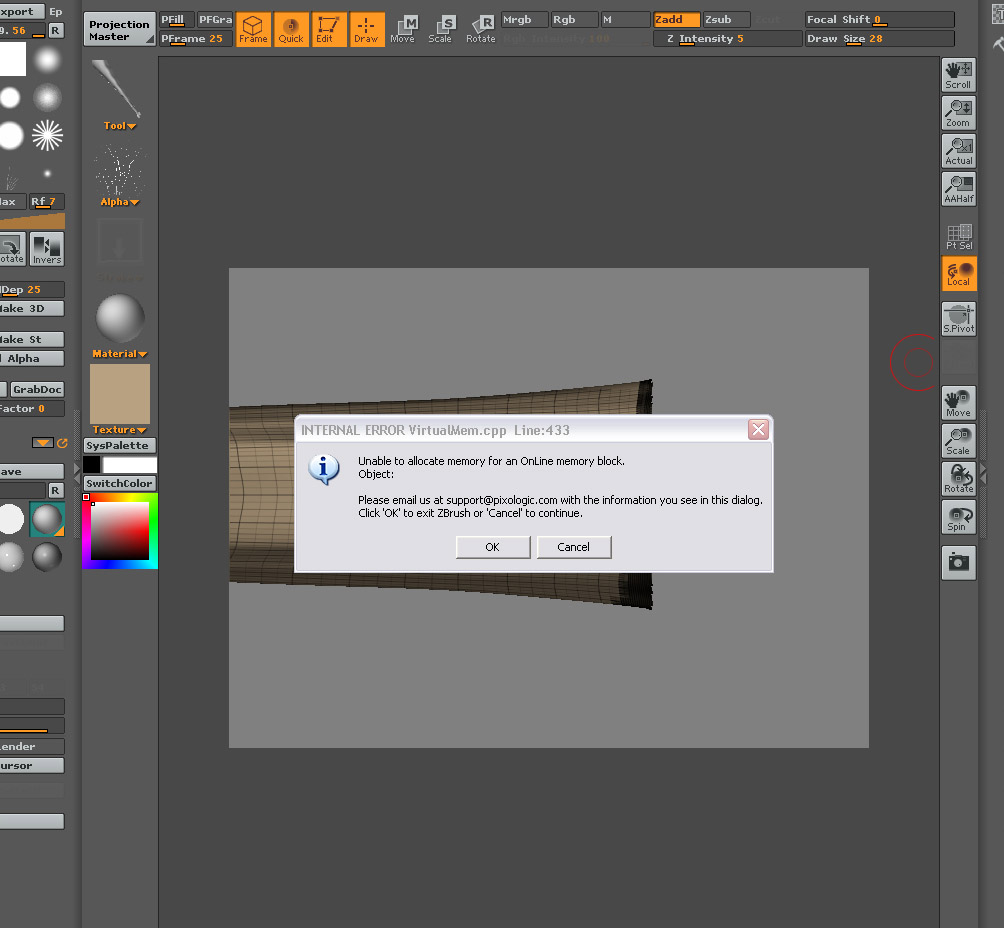
Task: Click the SysPalette button
Action: pos(120,446)
